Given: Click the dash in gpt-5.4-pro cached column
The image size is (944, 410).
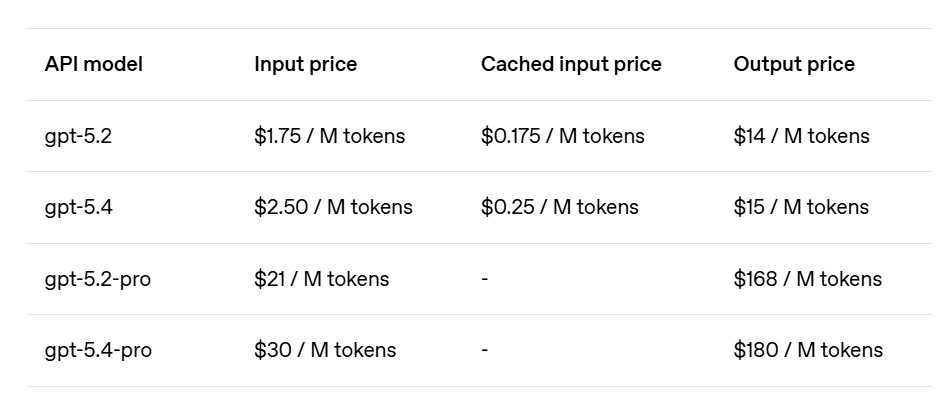Looking at the screenshot, I should point(485,350).
